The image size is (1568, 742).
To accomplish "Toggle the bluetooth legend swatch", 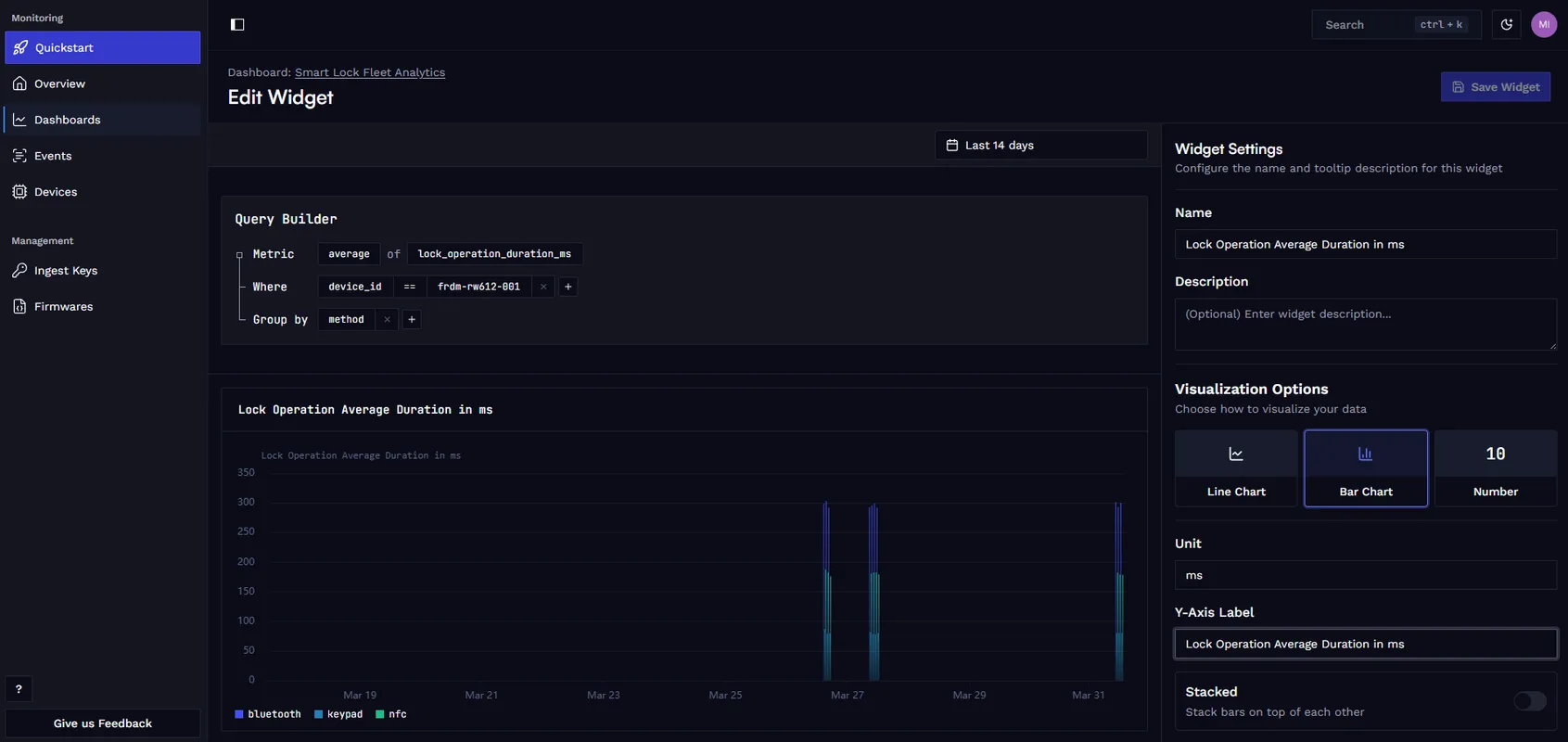I will click(x=239, y=714).
